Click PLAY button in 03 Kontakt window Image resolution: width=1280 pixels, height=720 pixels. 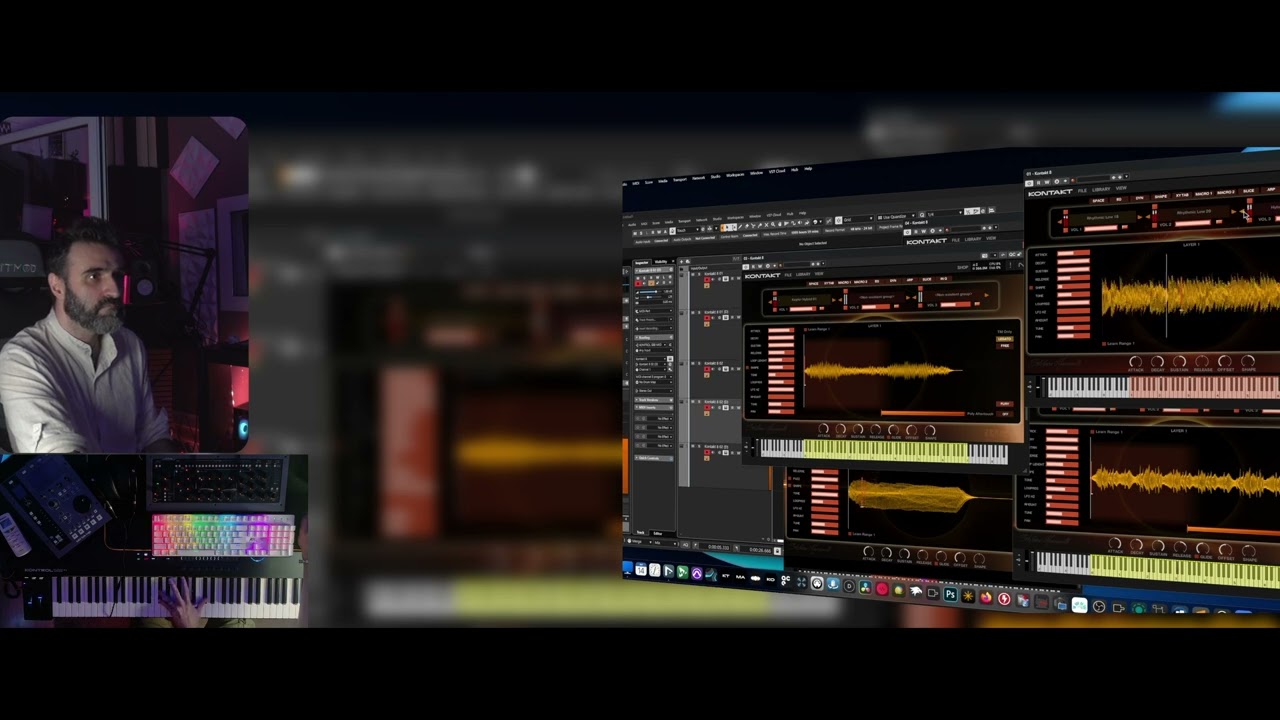coord(1005,404)
